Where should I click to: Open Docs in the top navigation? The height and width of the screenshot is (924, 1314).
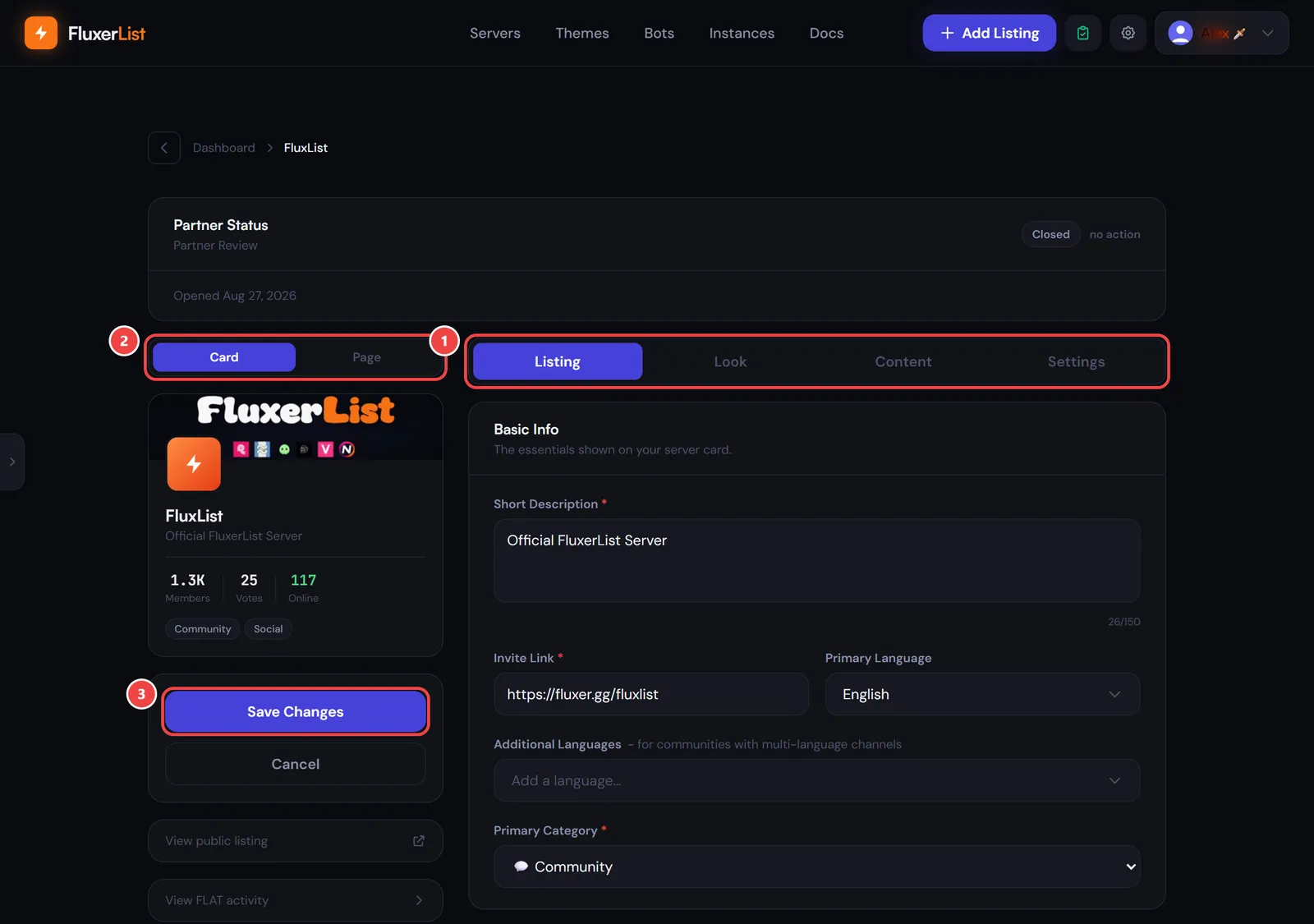(826, 33)
